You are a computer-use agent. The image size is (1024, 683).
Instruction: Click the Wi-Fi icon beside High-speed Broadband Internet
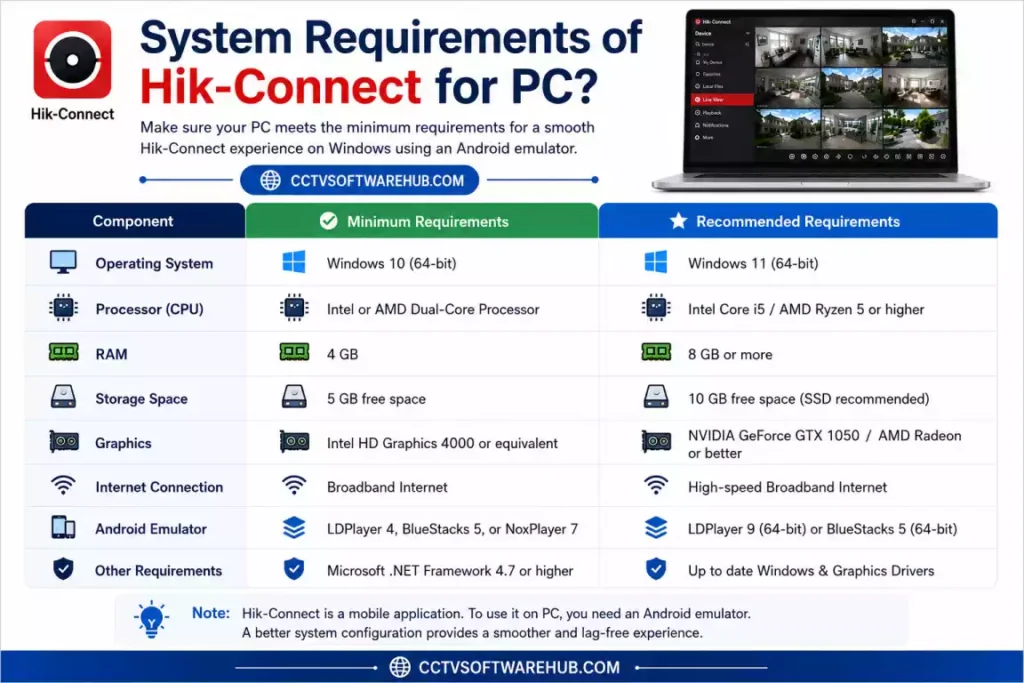pyautogui.click(x=656, y=485)
